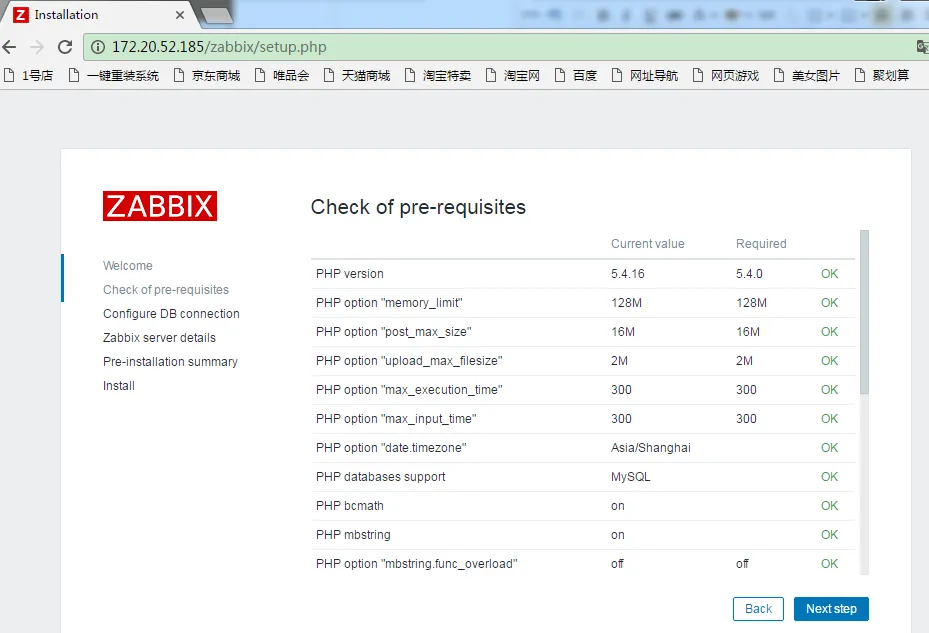The image size is (929, 633).
Task: Click PHP option "max_input_time" row label
Action: [396, 419]
